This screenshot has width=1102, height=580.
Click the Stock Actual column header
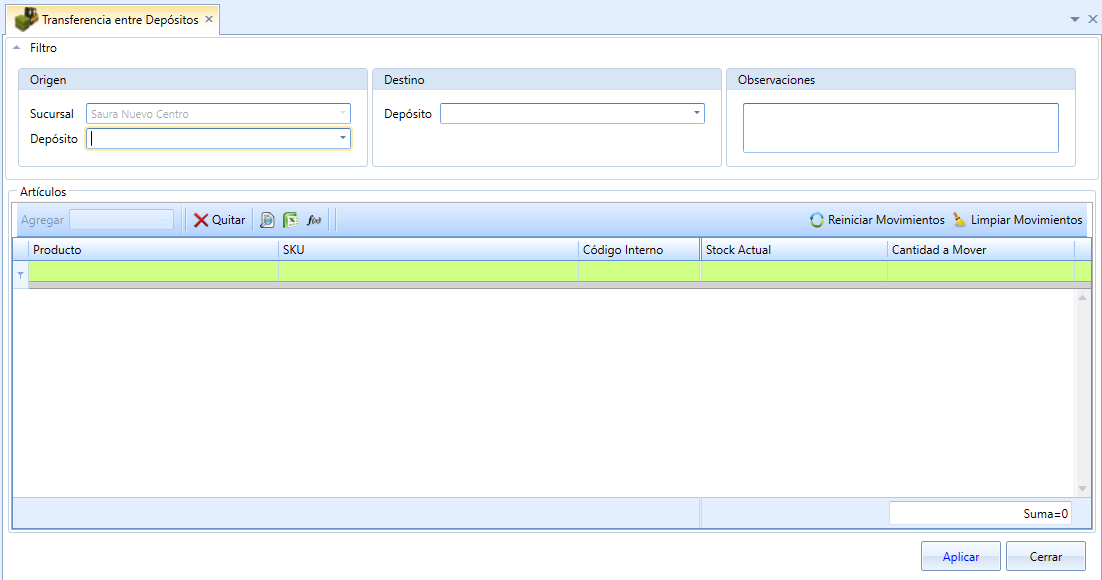pos(794,250)
